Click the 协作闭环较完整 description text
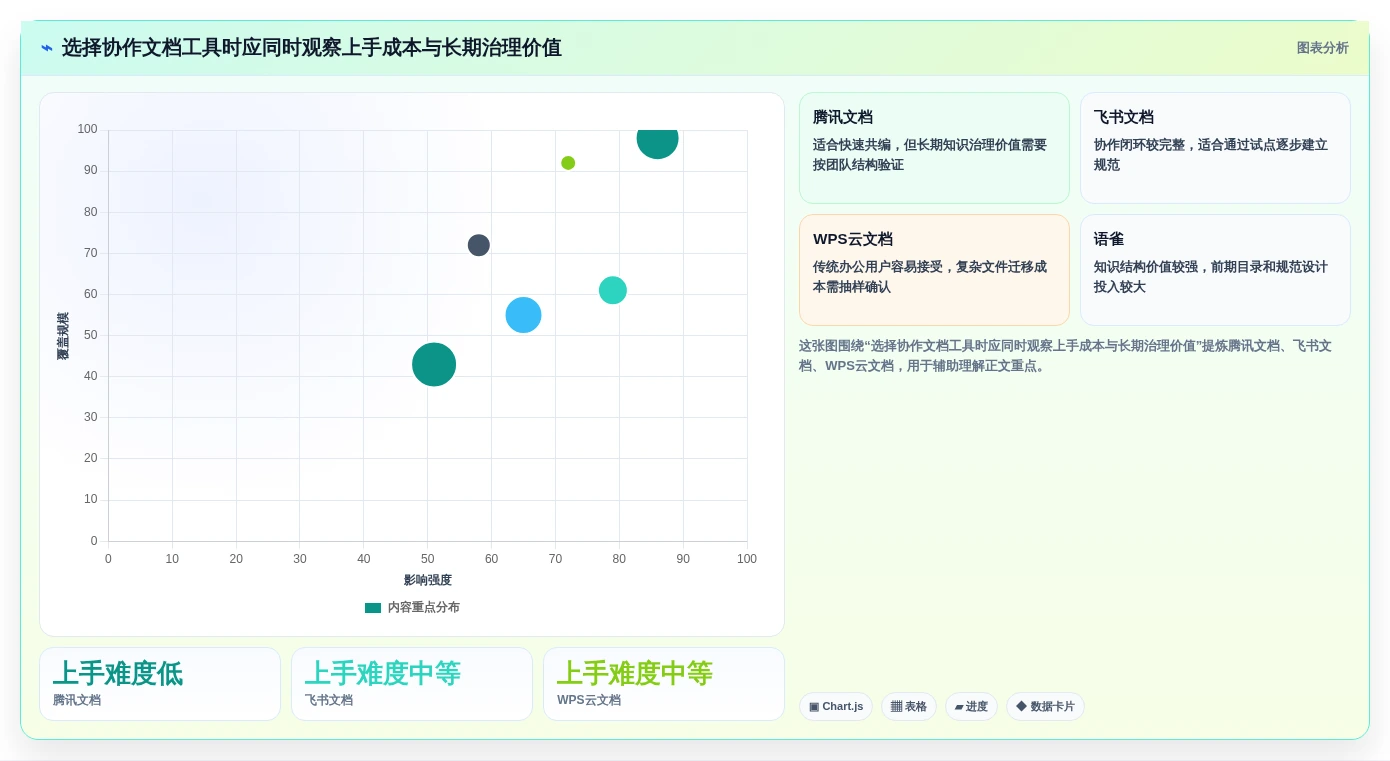 coord(1211,155)
